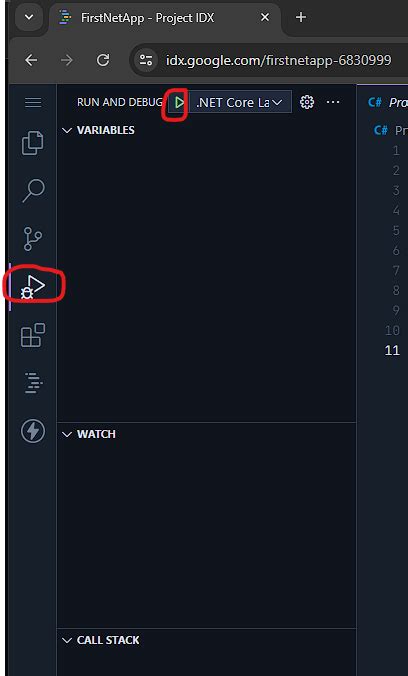The image size is (408, 676).
Task: Open the hamburger menu icon
Action: pyautogui.click(x=33, y=103)
